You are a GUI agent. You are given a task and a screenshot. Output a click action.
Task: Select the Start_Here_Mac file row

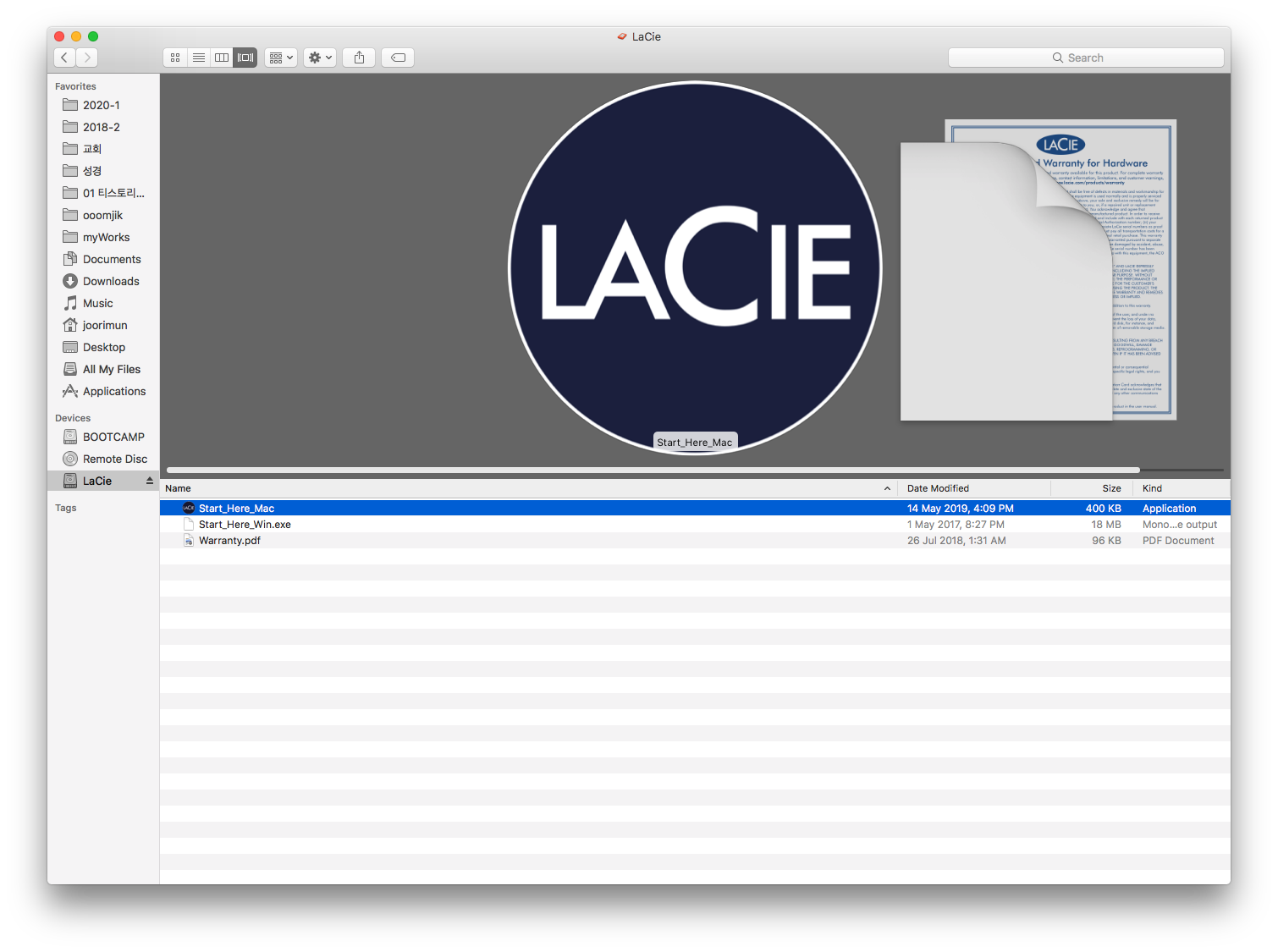[695, 509]
